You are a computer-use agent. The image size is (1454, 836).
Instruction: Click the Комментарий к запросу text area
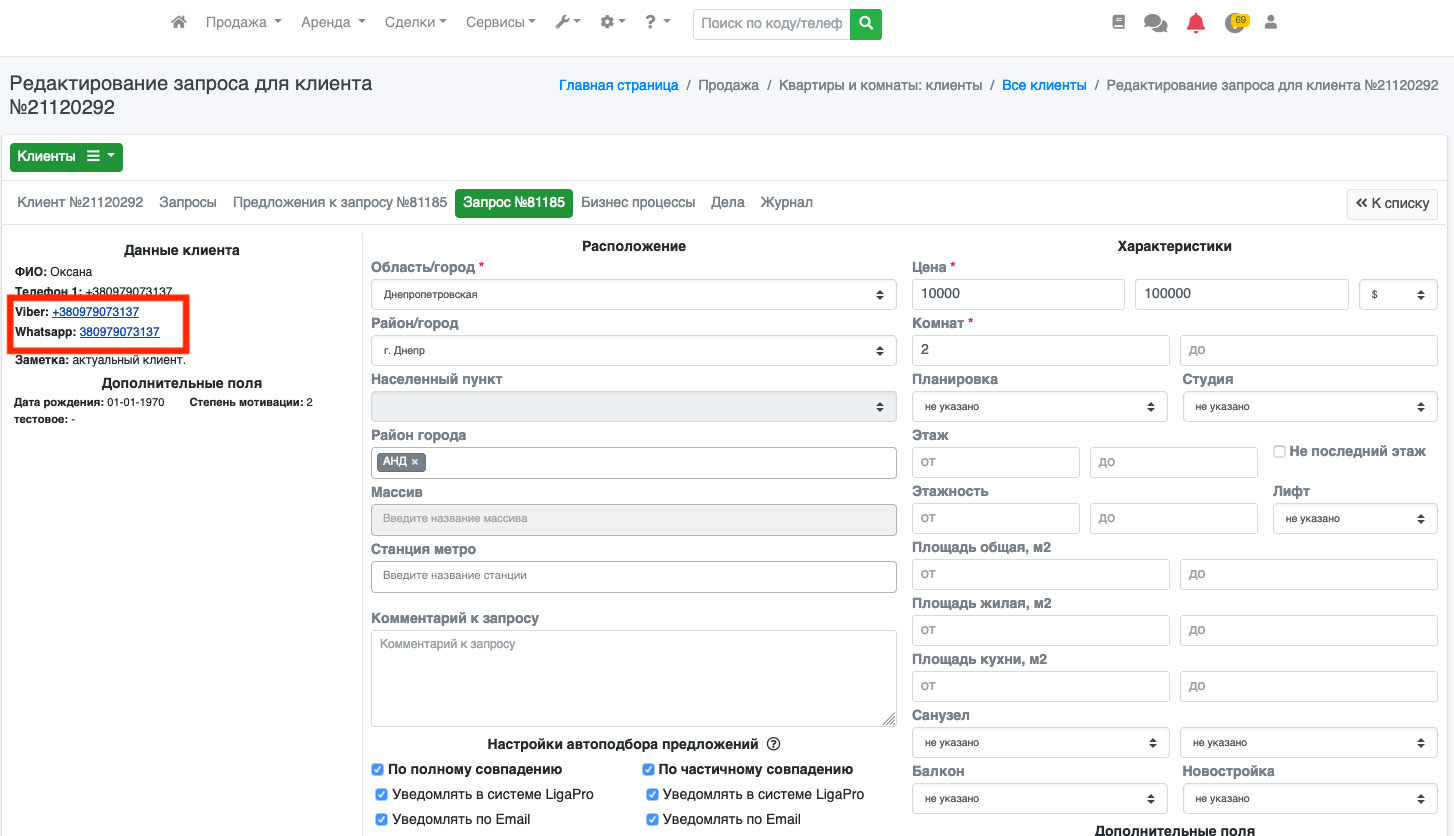pos(633,677)
